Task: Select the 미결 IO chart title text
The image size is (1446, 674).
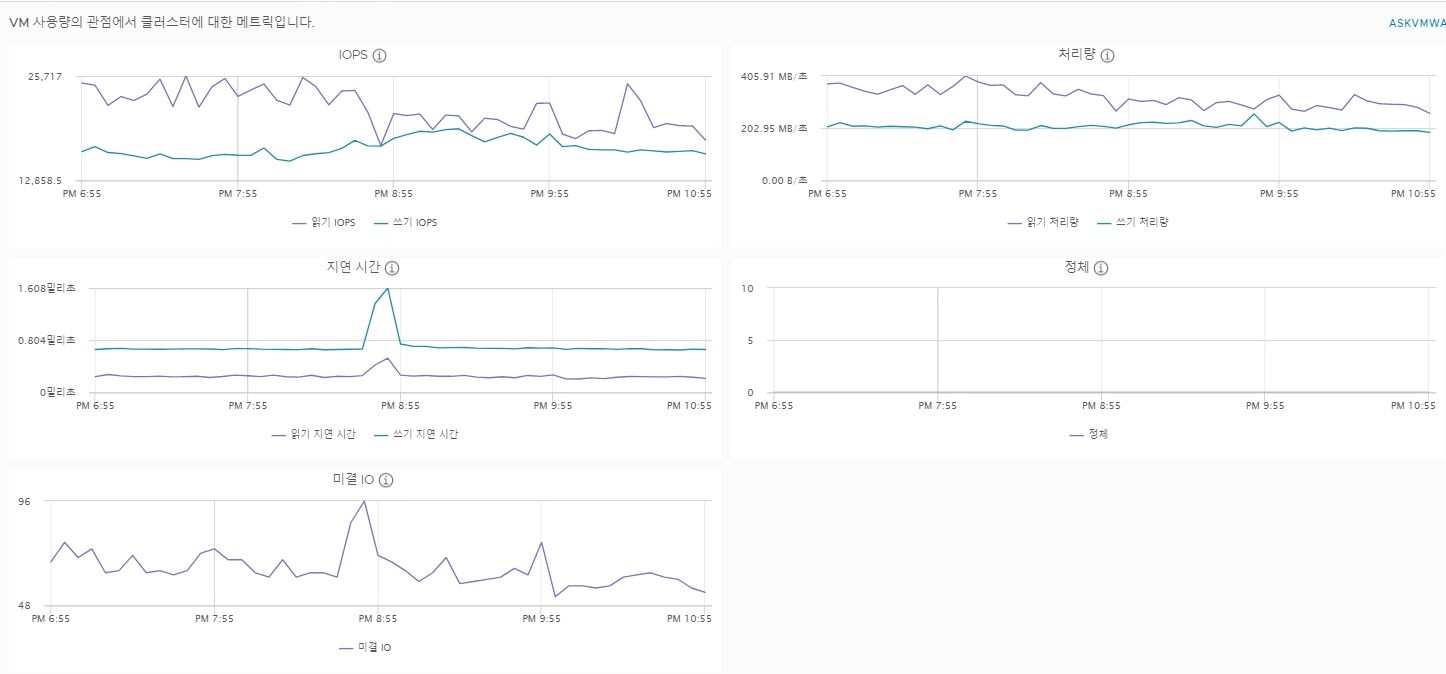Action: click(354, 480)
